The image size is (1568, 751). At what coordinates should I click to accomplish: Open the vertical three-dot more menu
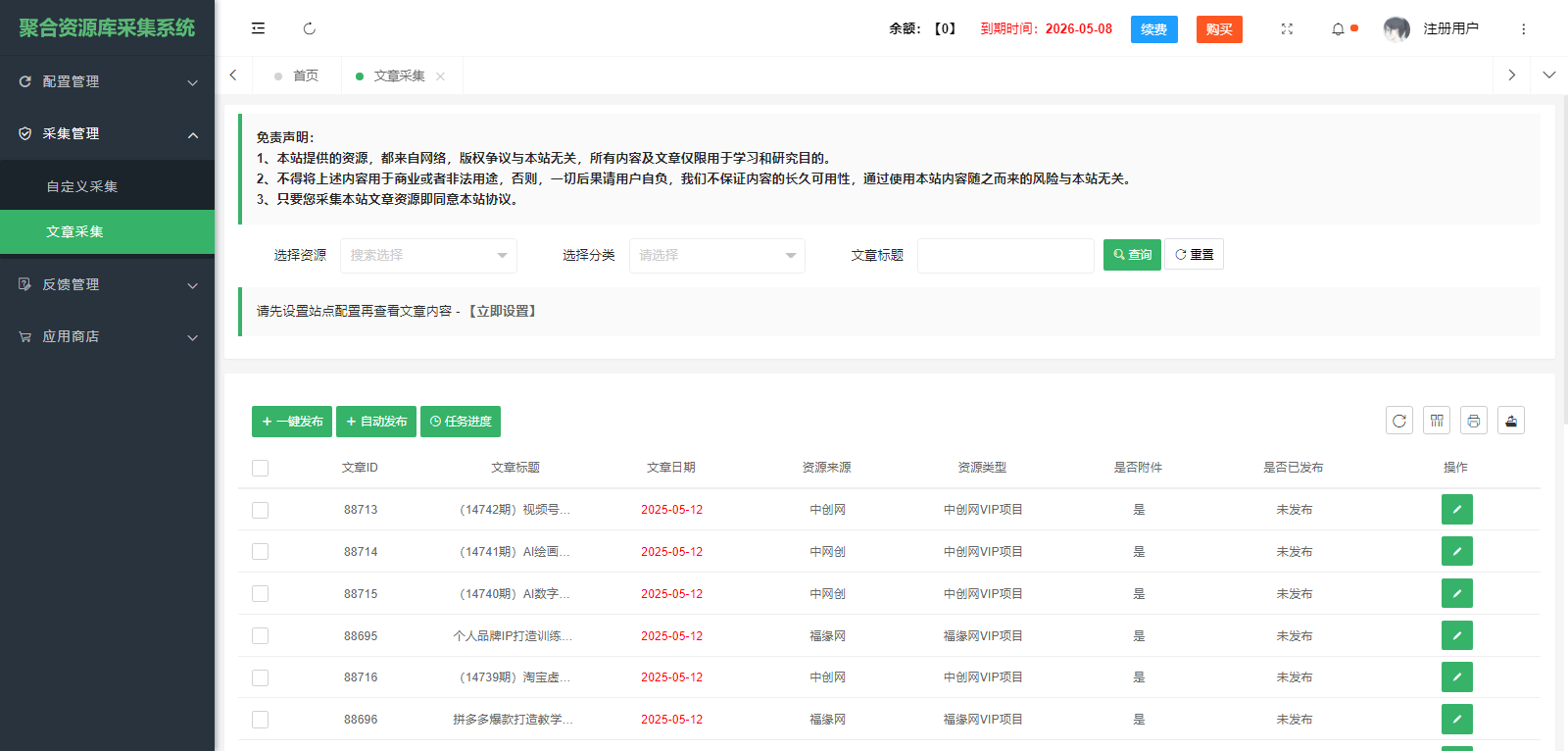(1523, 29)
